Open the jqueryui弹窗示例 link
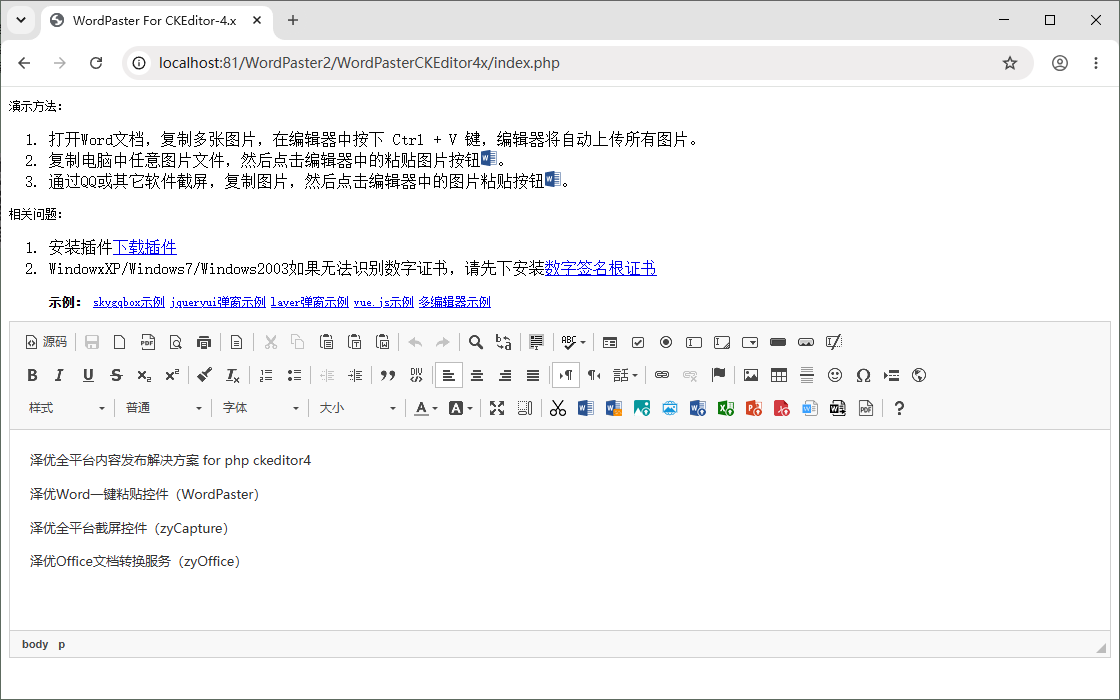The image size is (1120, 700). click(218, 302)
